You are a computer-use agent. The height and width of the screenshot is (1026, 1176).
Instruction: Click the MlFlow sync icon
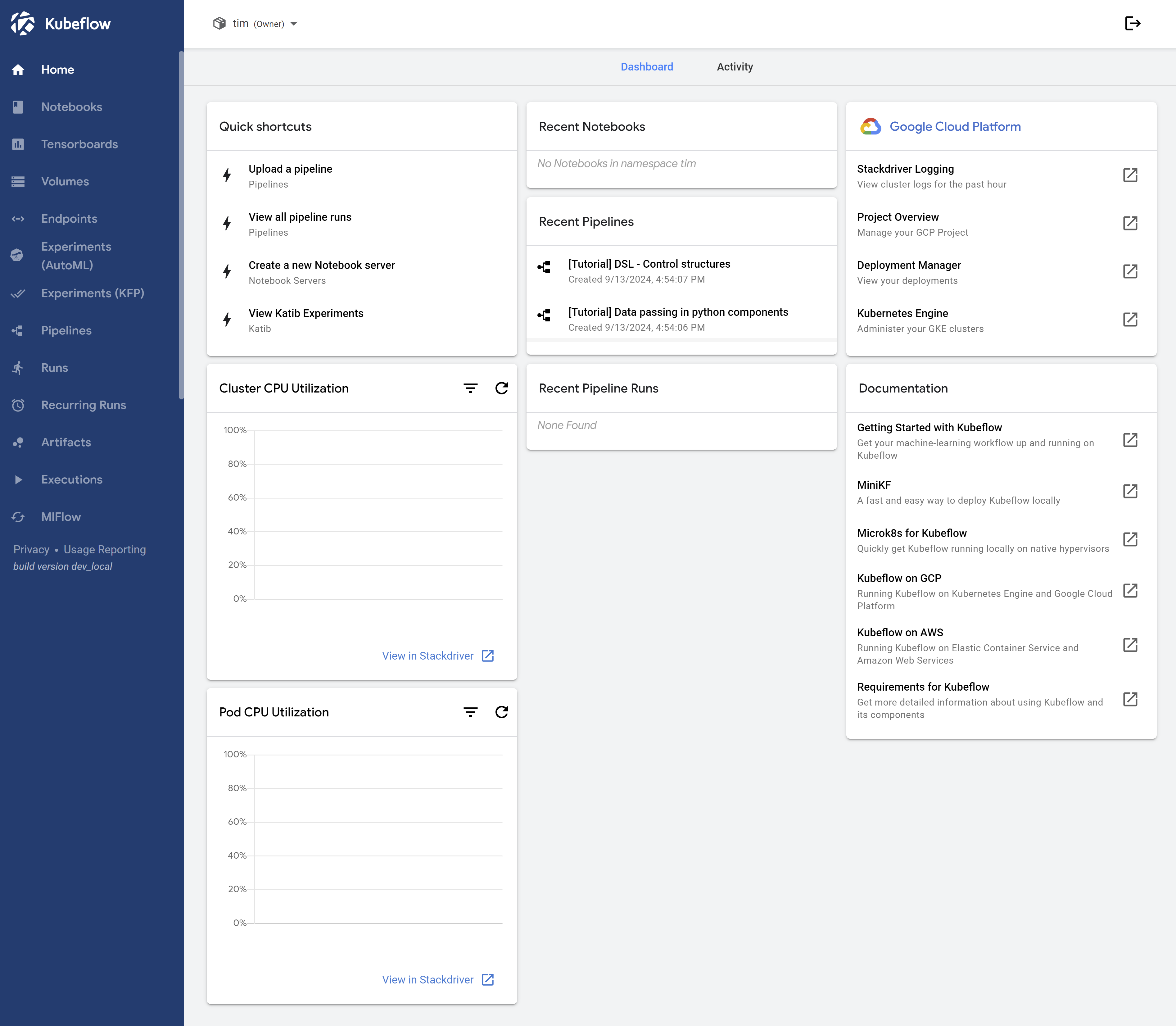click(18, 517)
